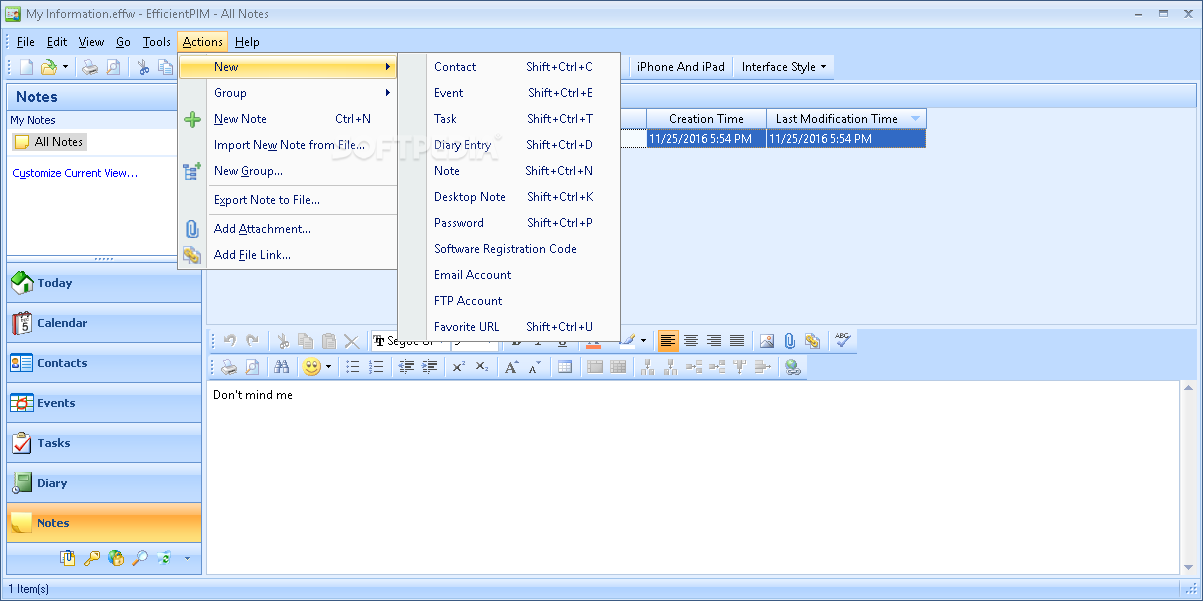This screenshot has height=601, width=1203.
Task: Redo the edit in the note editor
Action: pos(252,341)
